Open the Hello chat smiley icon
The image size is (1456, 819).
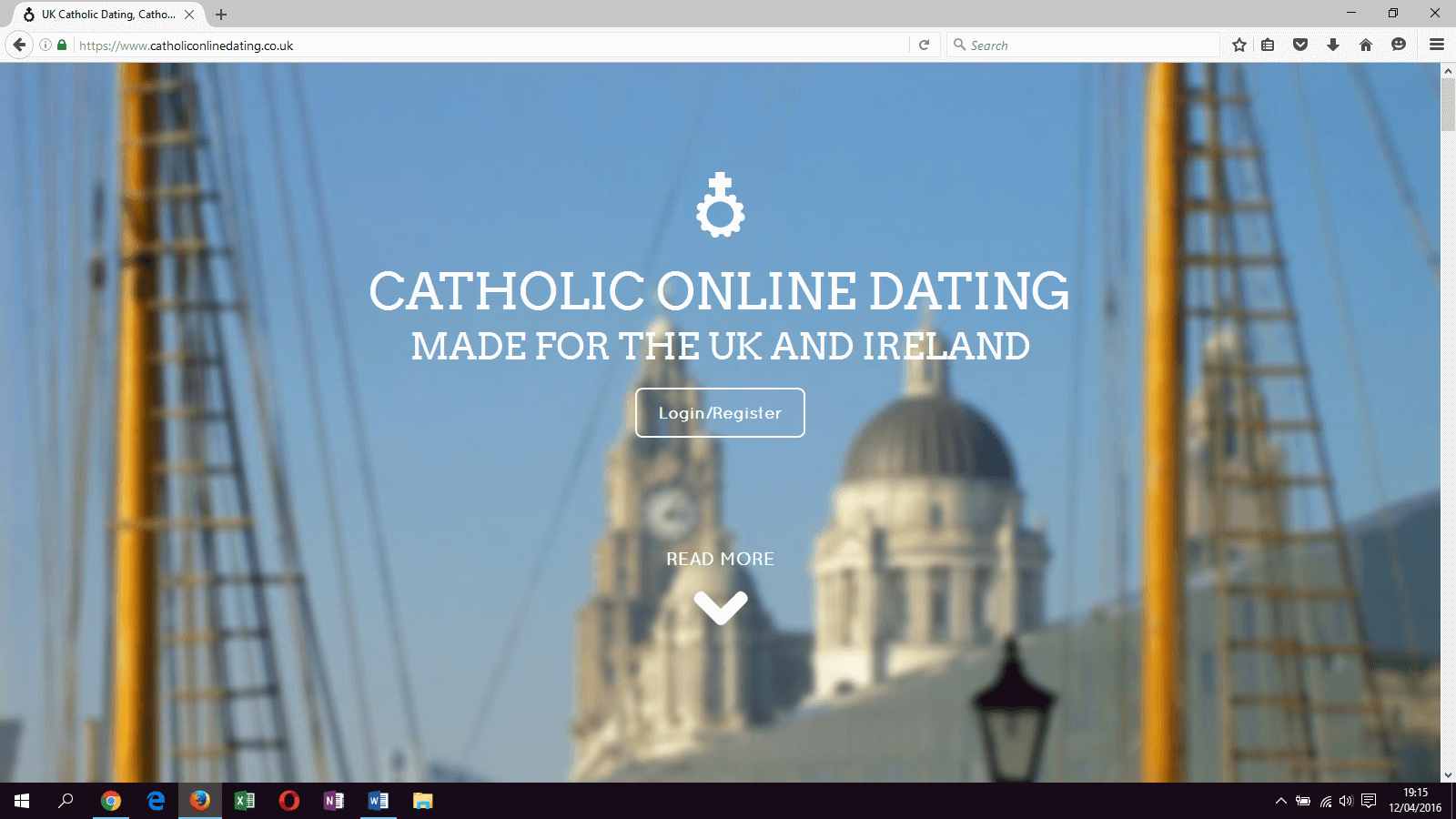point(1399,45)
